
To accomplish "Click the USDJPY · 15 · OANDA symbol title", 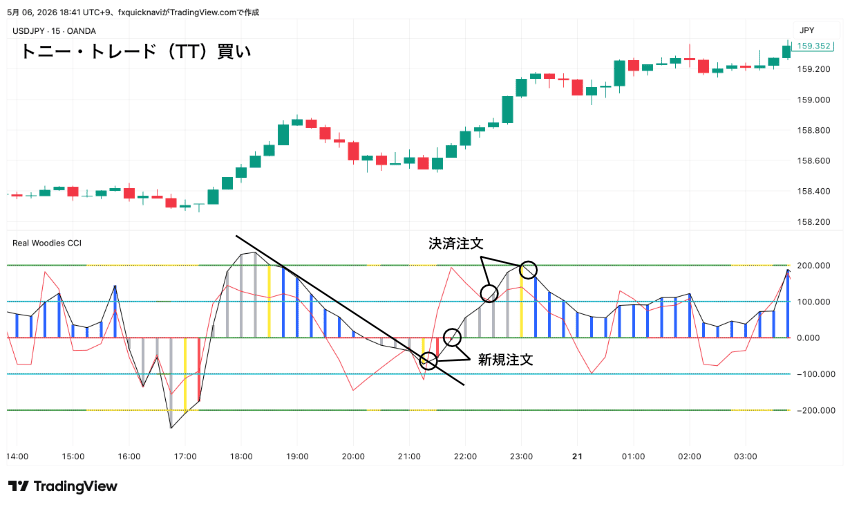I will [54, 31].
